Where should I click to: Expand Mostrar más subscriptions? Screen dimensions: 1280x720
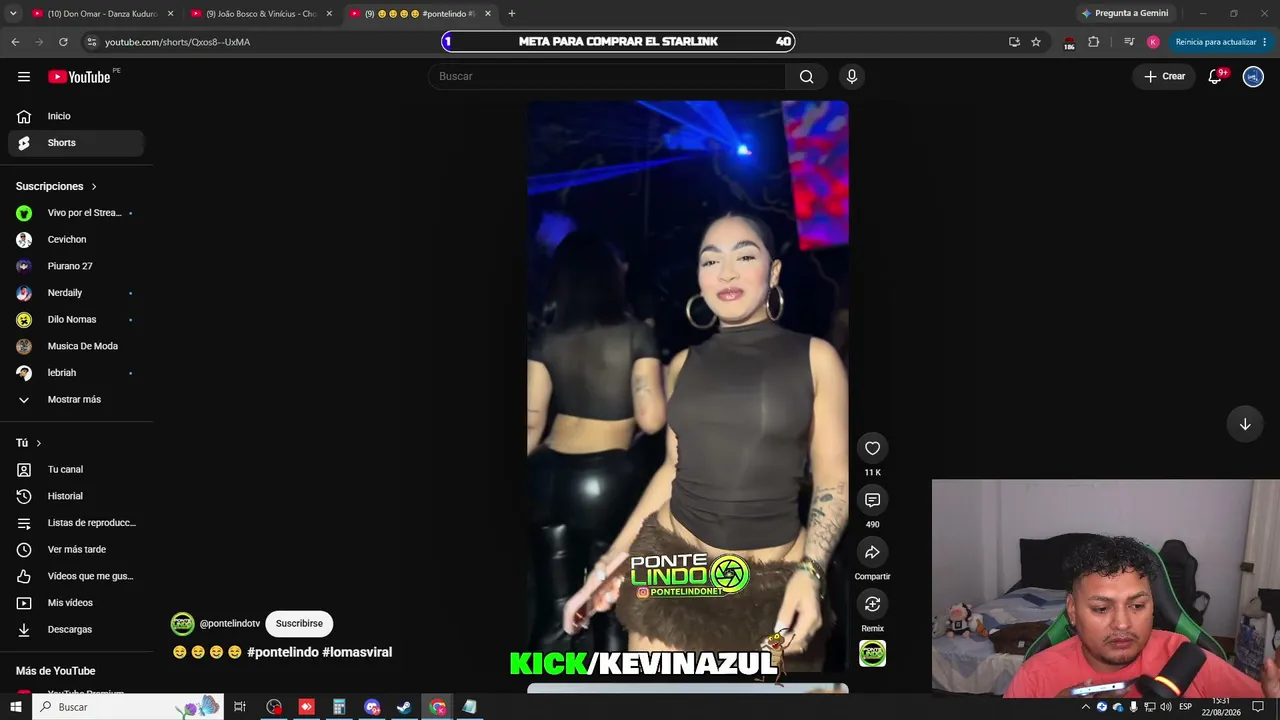point(74,400)
